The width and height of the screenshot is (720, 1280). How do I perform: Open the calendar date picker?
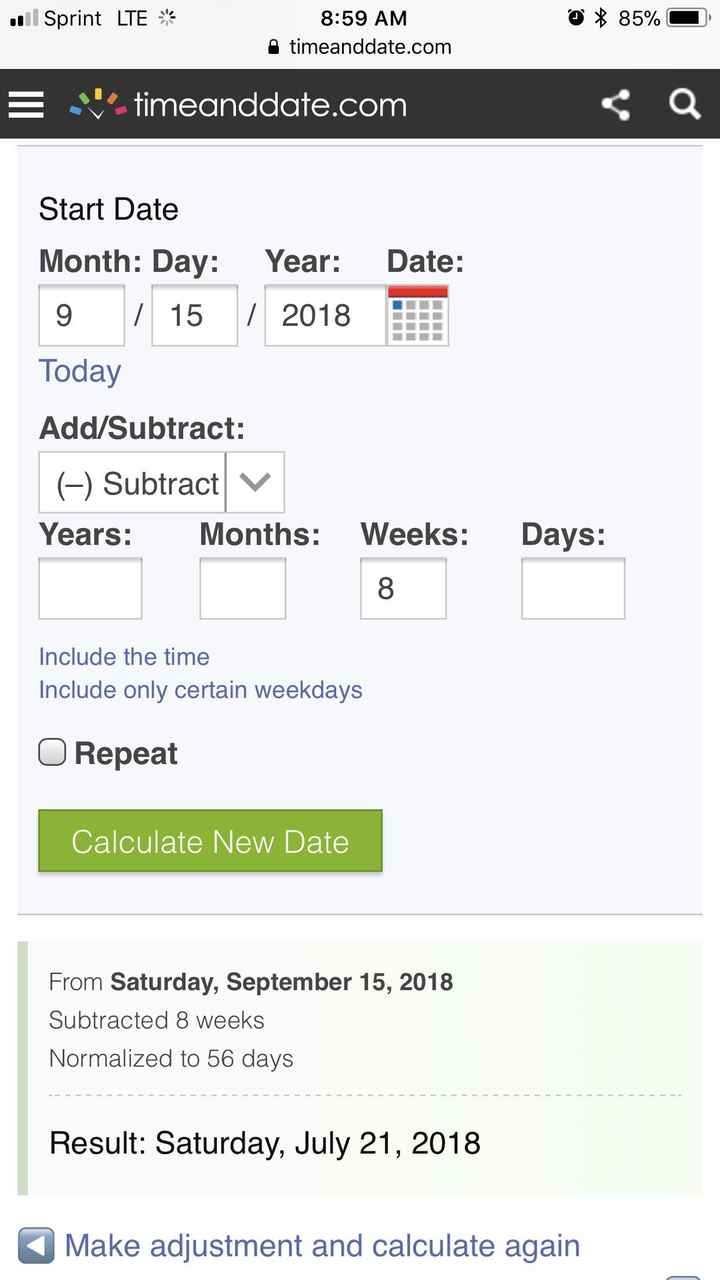pyautogui.click(x=418, y=315)
